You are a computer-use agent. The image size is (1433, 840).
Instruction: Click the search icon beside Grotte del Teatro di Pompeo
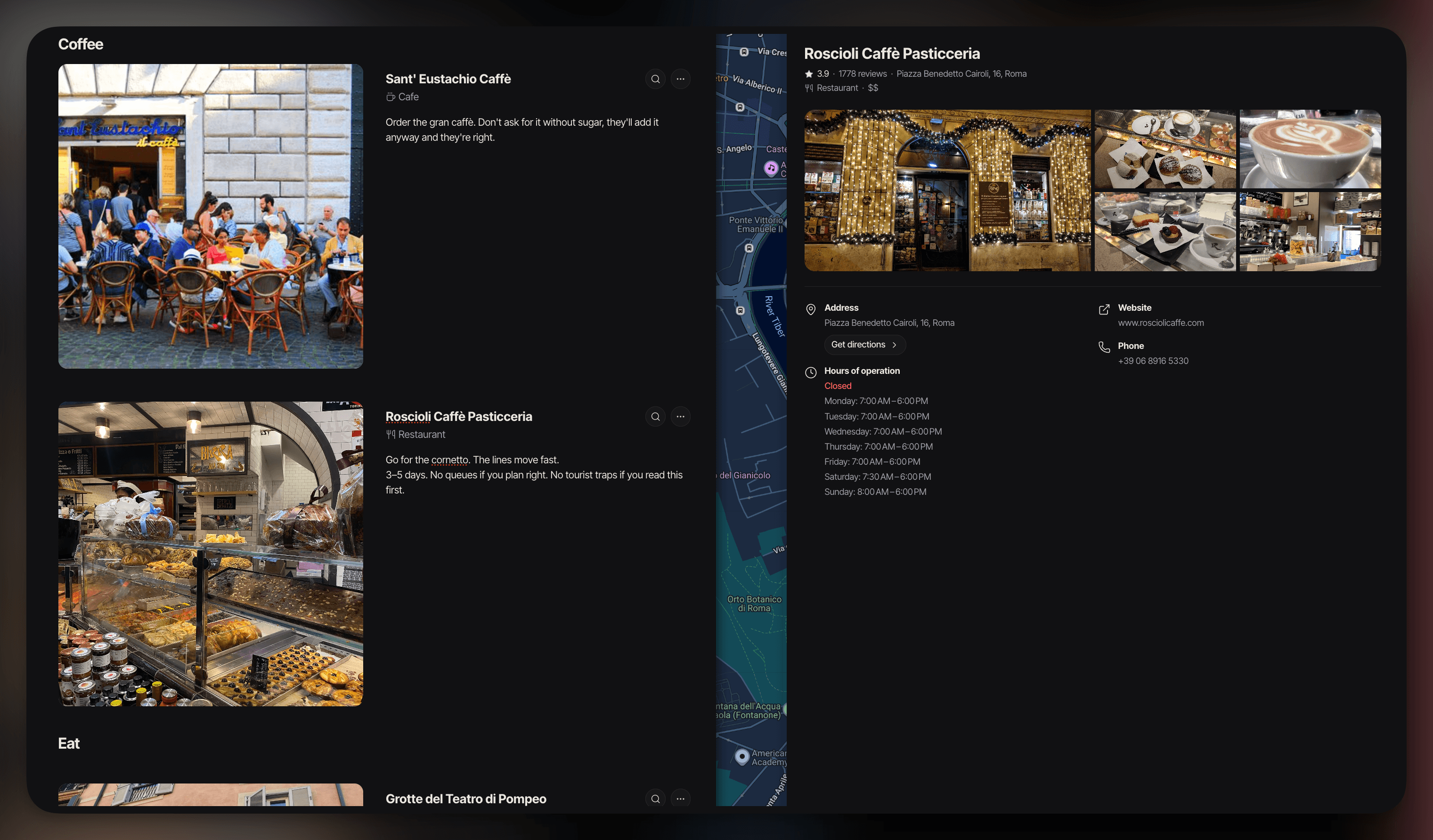(655, 799)
